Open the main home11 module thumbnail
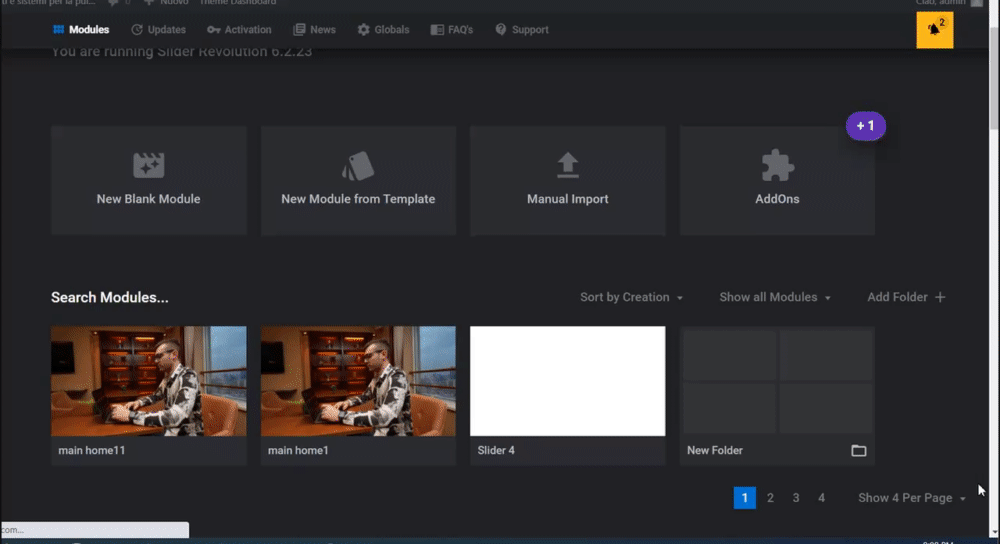The height and width of the screenshot is (544, 1000). point(149,381)
